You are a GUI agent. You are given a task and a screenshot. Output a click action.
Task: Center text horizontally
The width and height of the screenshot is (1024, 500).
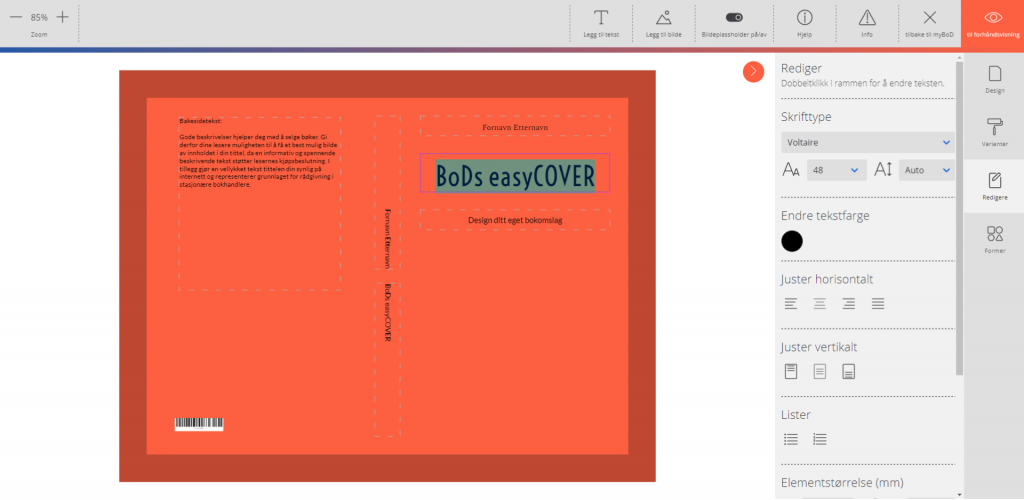point(820,304)
